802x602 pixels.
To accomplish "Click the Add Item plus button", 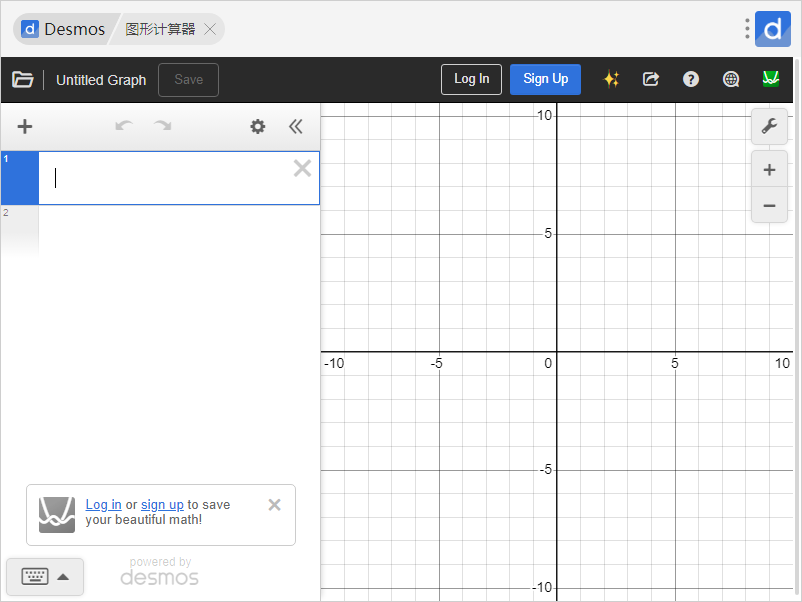I will [25, 126].
